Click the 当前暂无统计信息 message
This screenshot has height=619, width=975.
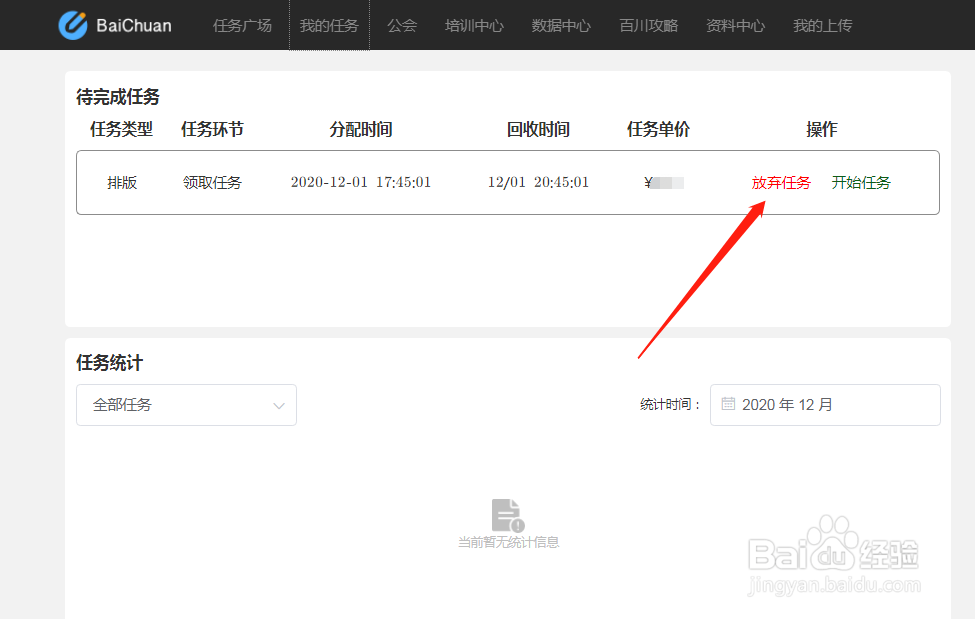(x=509, y=542)
